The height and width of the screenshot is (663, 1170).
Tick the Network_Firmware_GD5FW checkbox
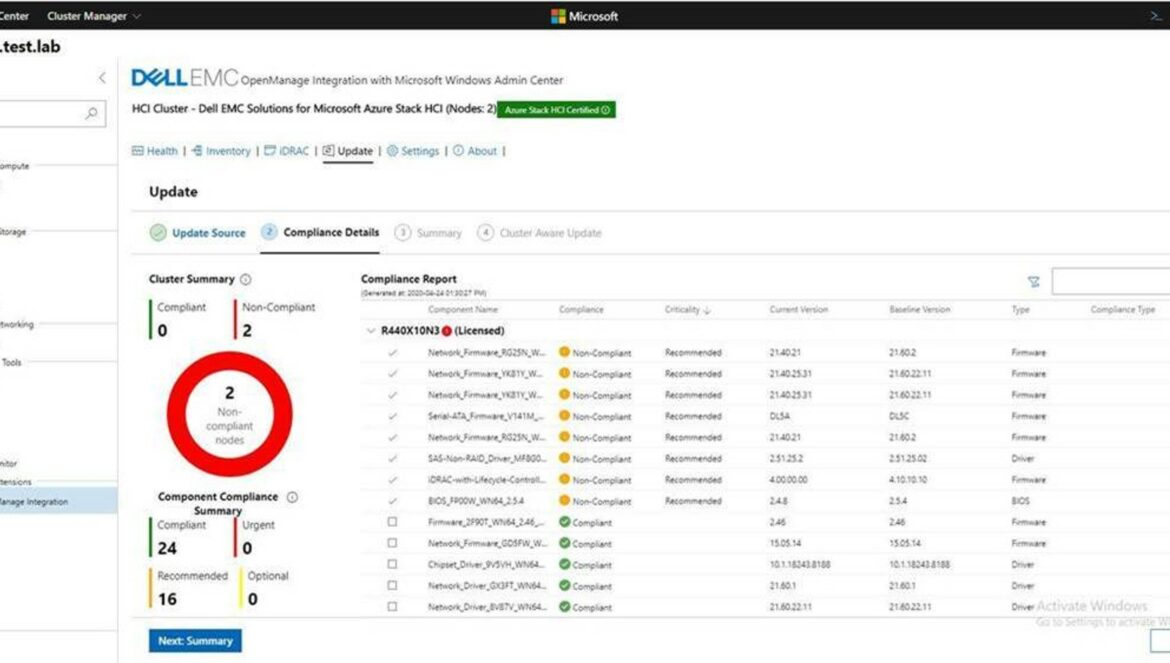392,543
